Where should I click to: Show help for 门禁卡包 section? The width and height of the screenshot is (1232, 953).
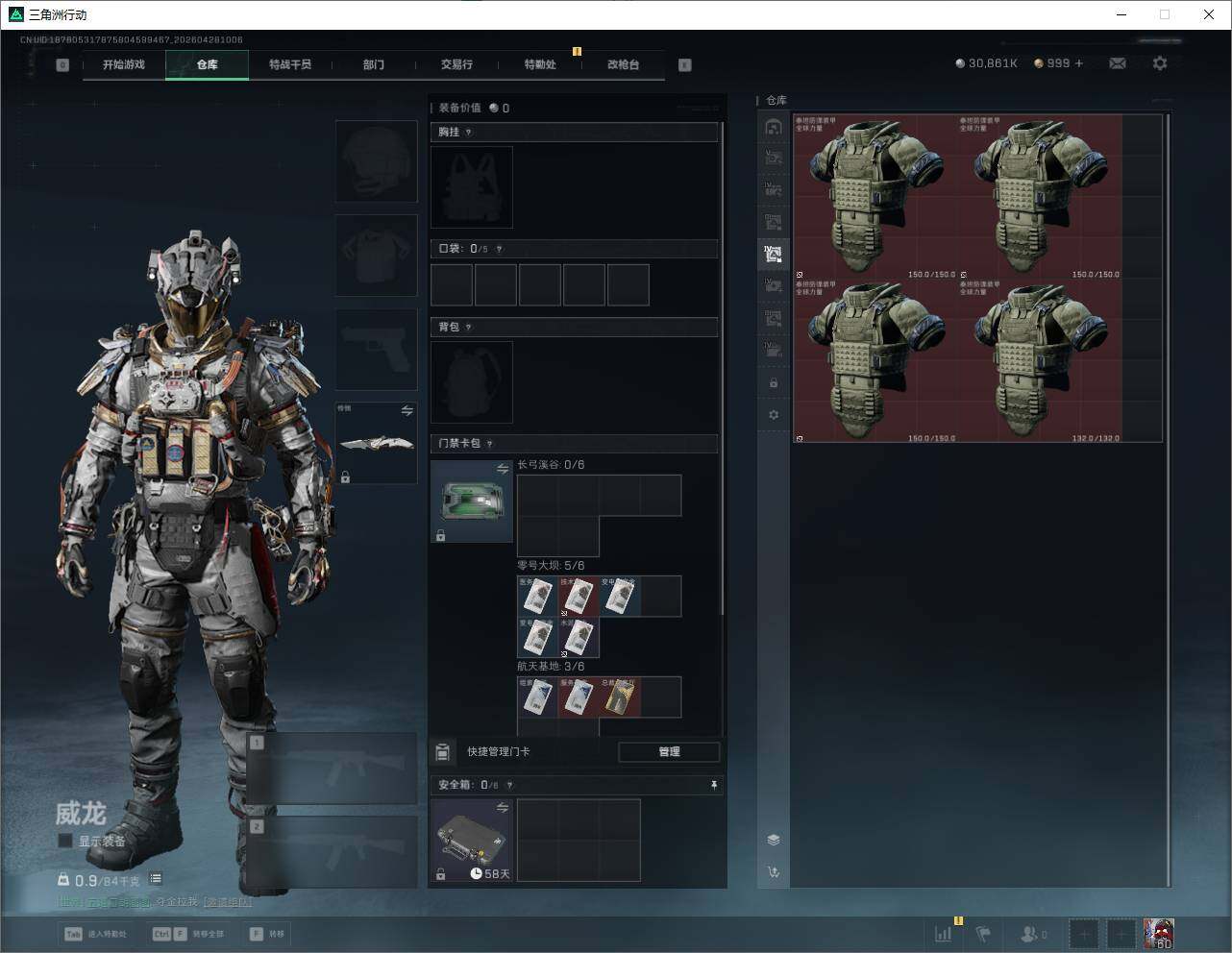pos(489,444)
